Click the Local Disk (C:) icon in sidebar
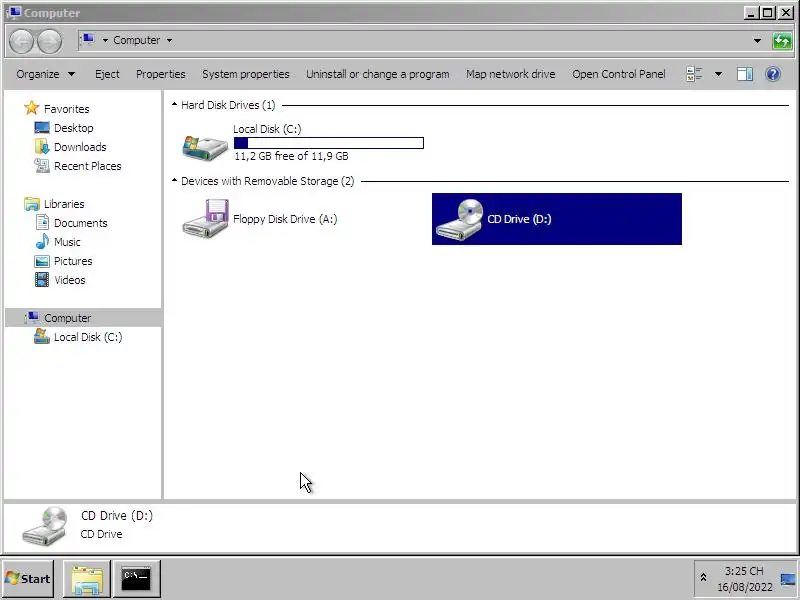The width and height of the screenshot is (800, 600). [x=42, y=336]
